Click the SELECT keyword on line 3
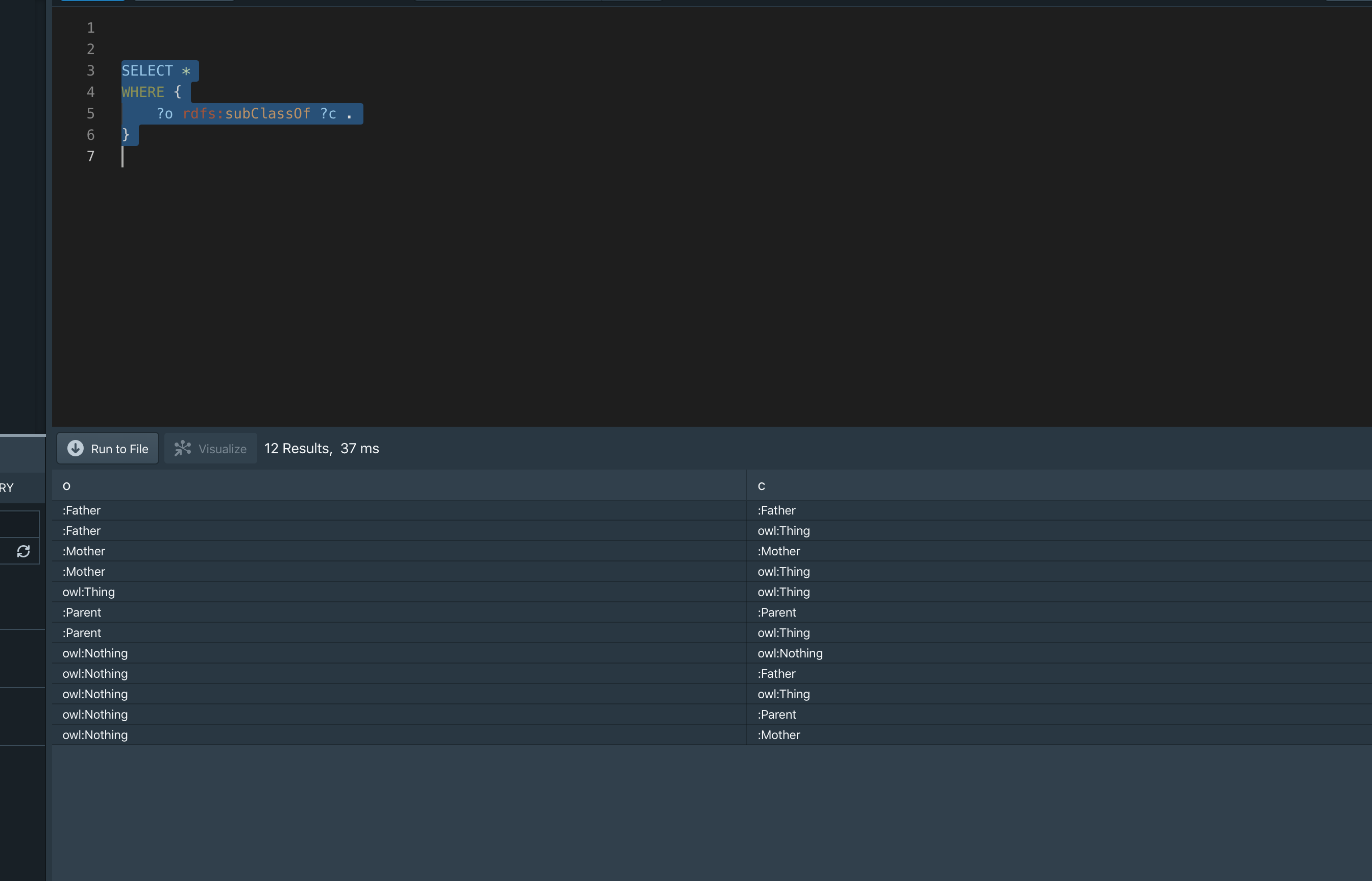 (147, 71)
